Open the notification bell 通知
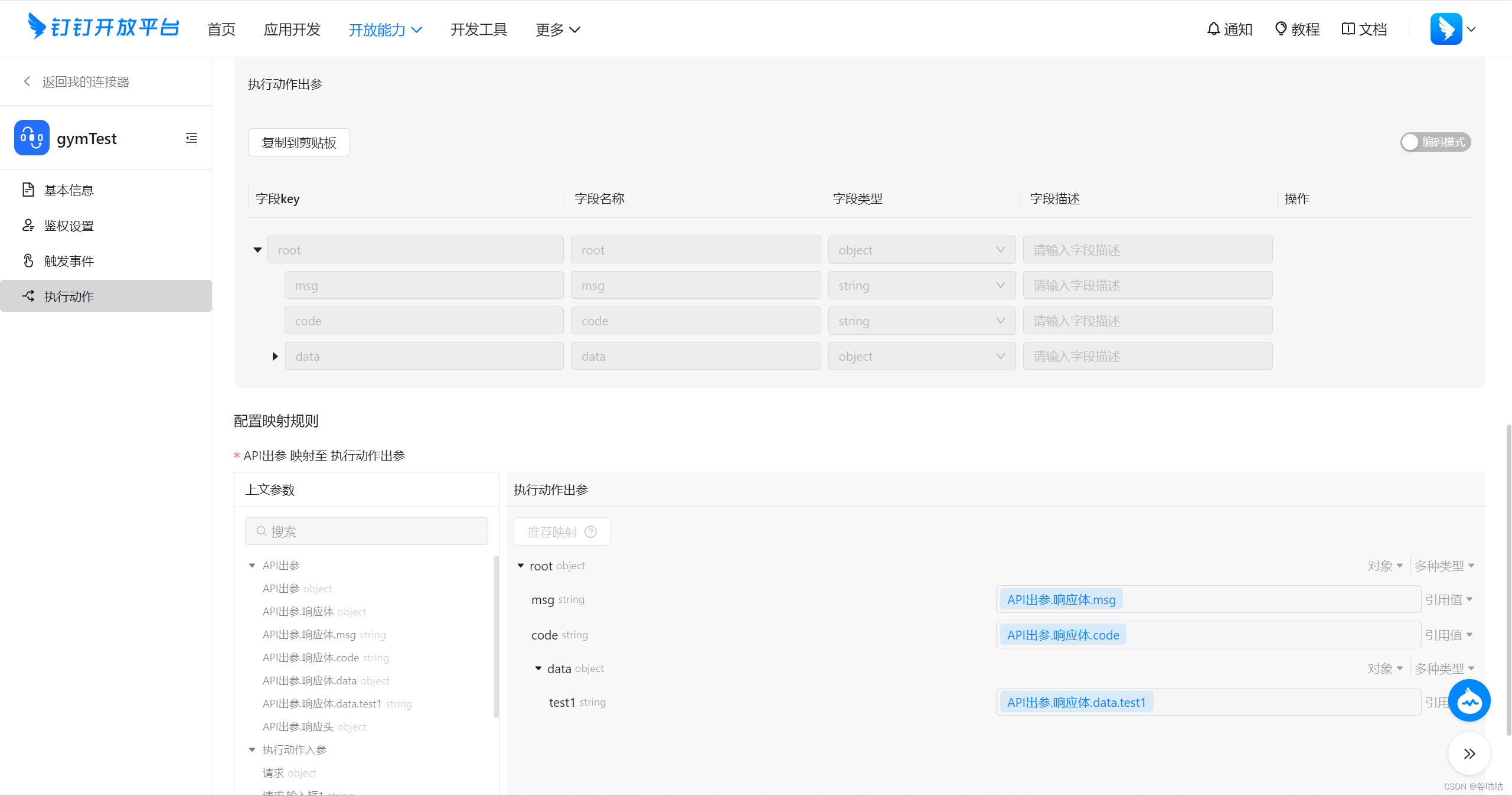 1229,29
